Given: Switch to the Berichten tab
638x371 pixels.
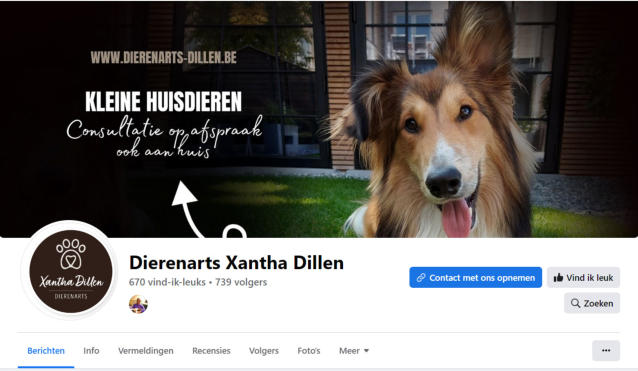Looking at the screenshot, I should tap(46, 351).
